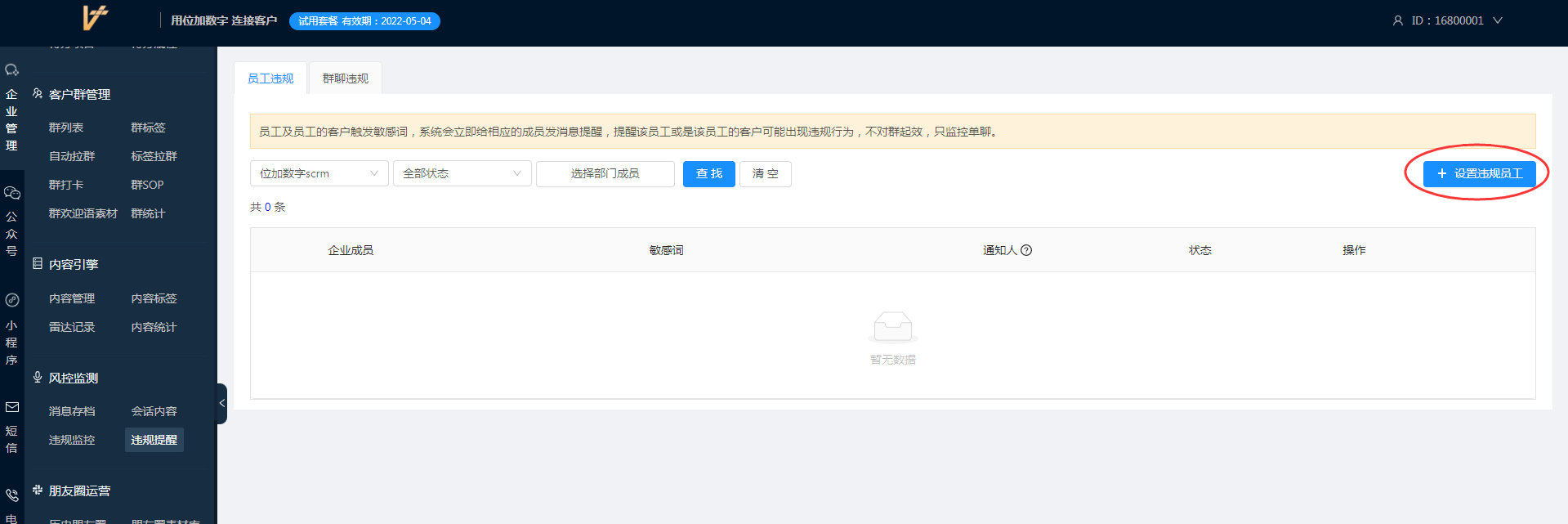1568x524 pixels.
Task: Select 违规提醒 menu item
Action: pyautogui.click(x=154, y=440)
